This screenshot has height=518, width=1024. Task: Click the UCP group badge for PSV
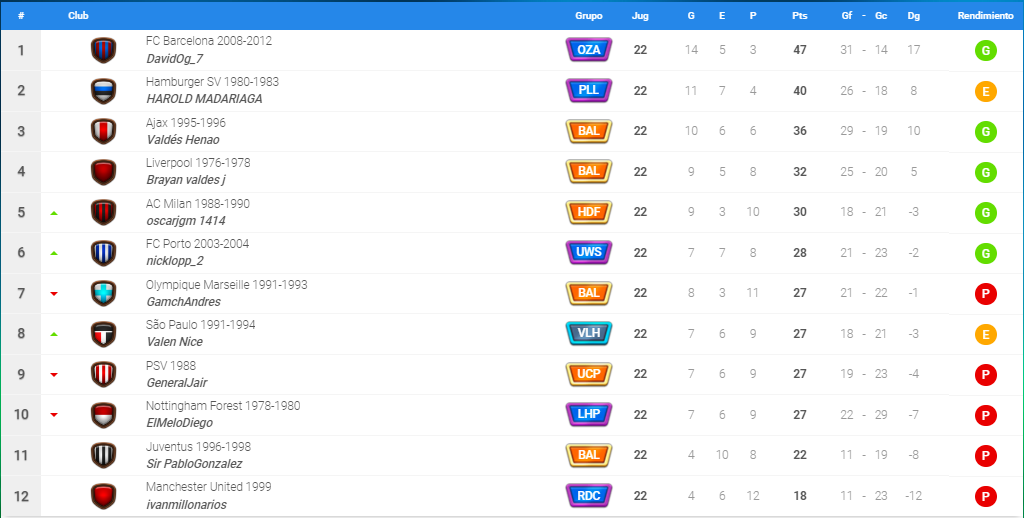pos(588,374)
